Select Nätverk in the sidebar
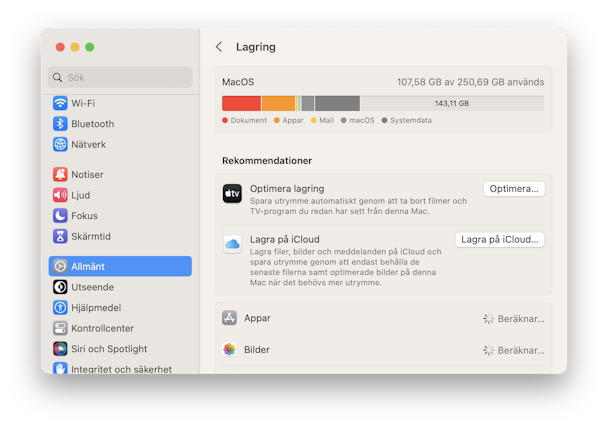Viewport: 608px width, 428px height. 88,144
